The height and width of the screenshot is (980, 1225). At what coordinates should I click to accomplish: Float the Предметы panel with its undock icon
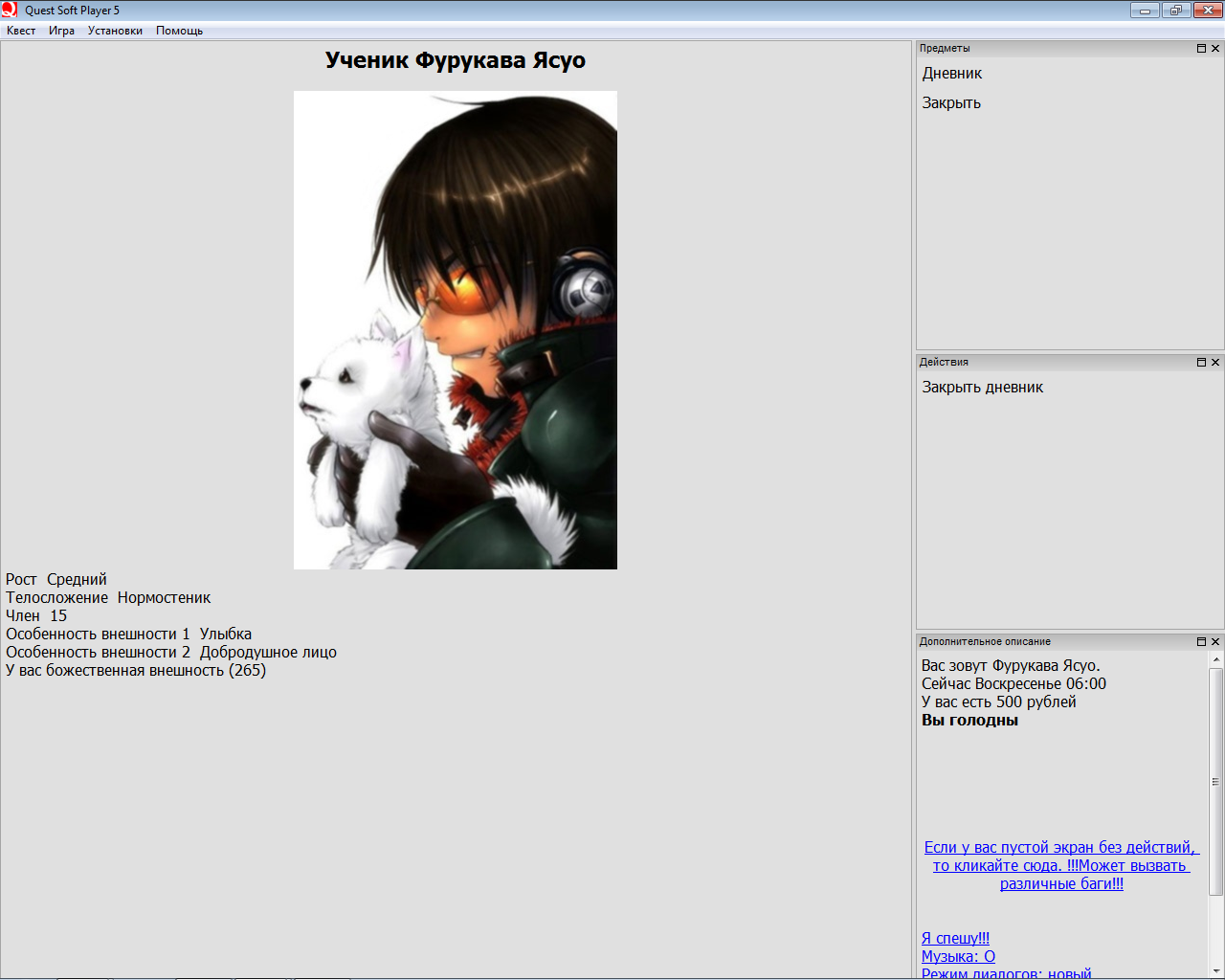click(x=1201, y=48)
